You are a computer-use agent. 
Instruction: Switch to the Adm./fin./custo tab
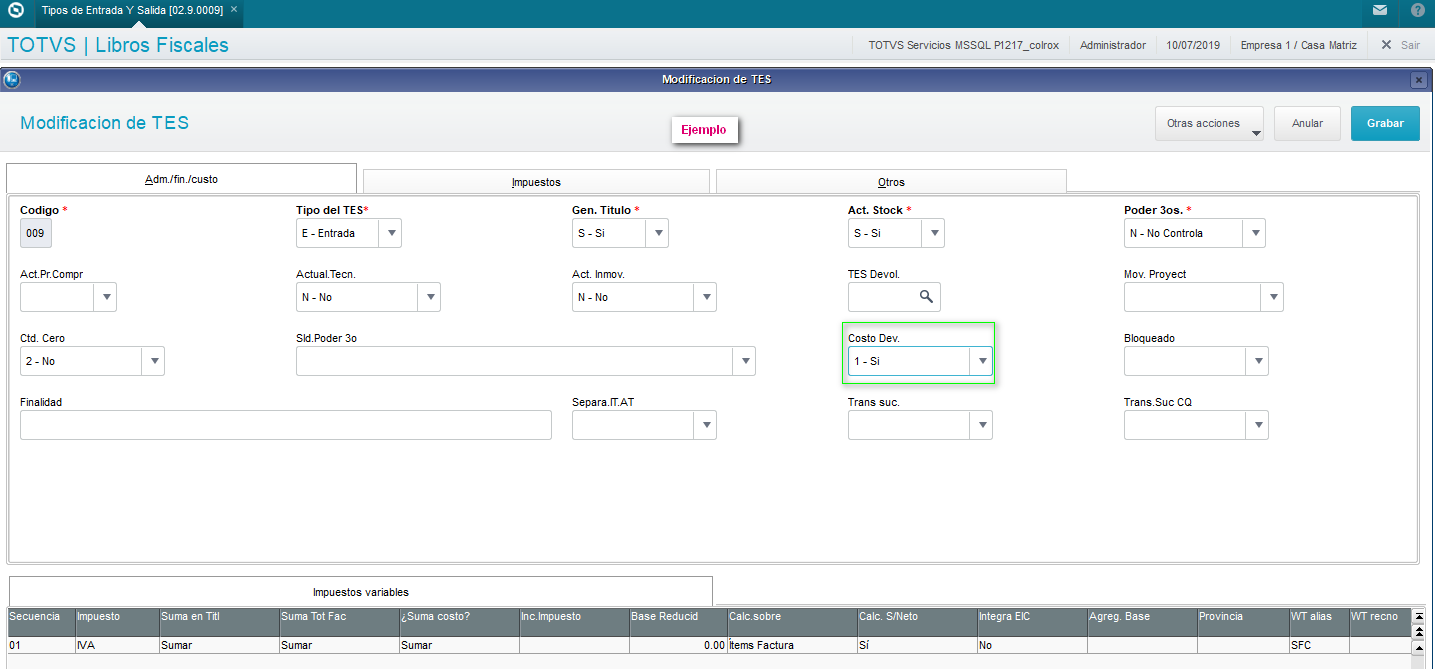tap(181, 178)
